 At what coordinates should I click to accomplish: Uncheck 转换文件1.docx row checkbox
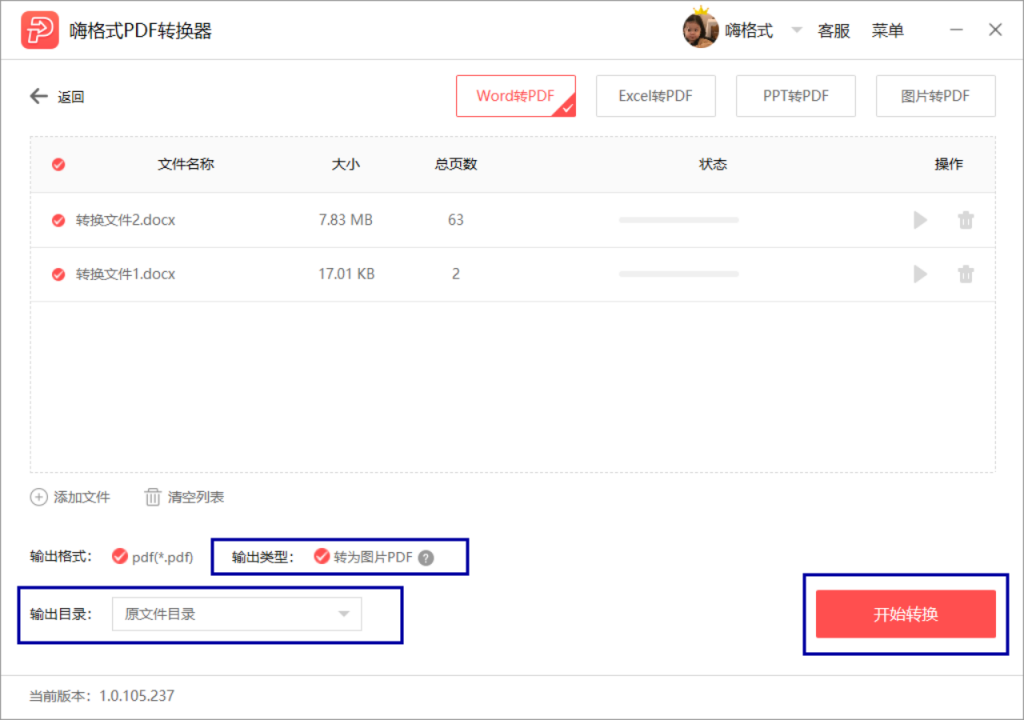(58, 274)
